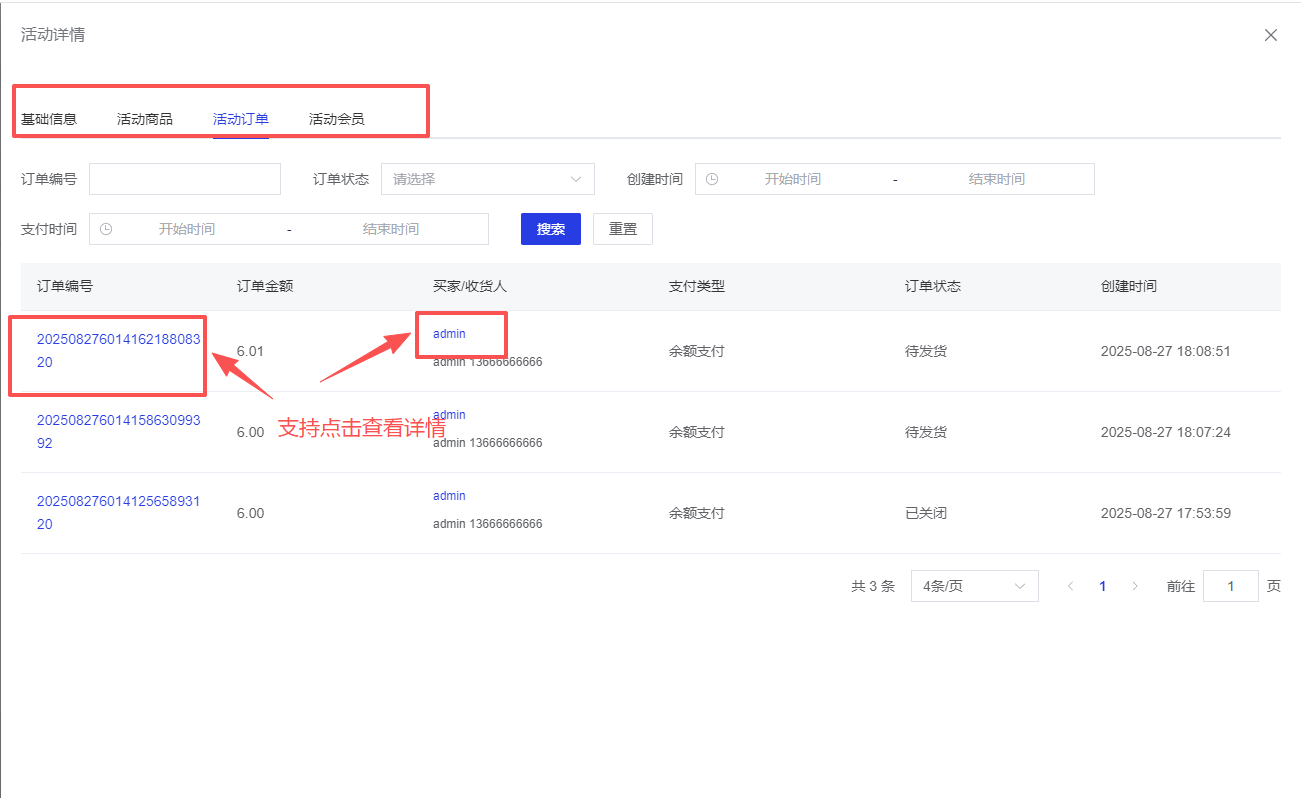Close the 活动详情 dialog with X icon
The height and width of the screenshot is (798, 1301).
coord(1270,35)
